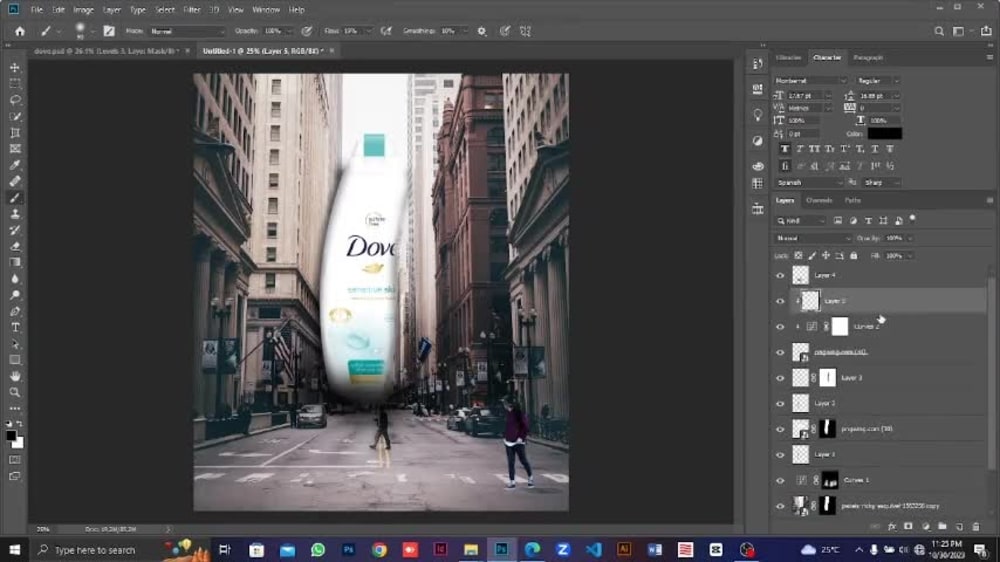The width and height of the screenshot is (1000, 562).
Task: Select the Clone Stamp tool
Action: (x=15, y=214)
